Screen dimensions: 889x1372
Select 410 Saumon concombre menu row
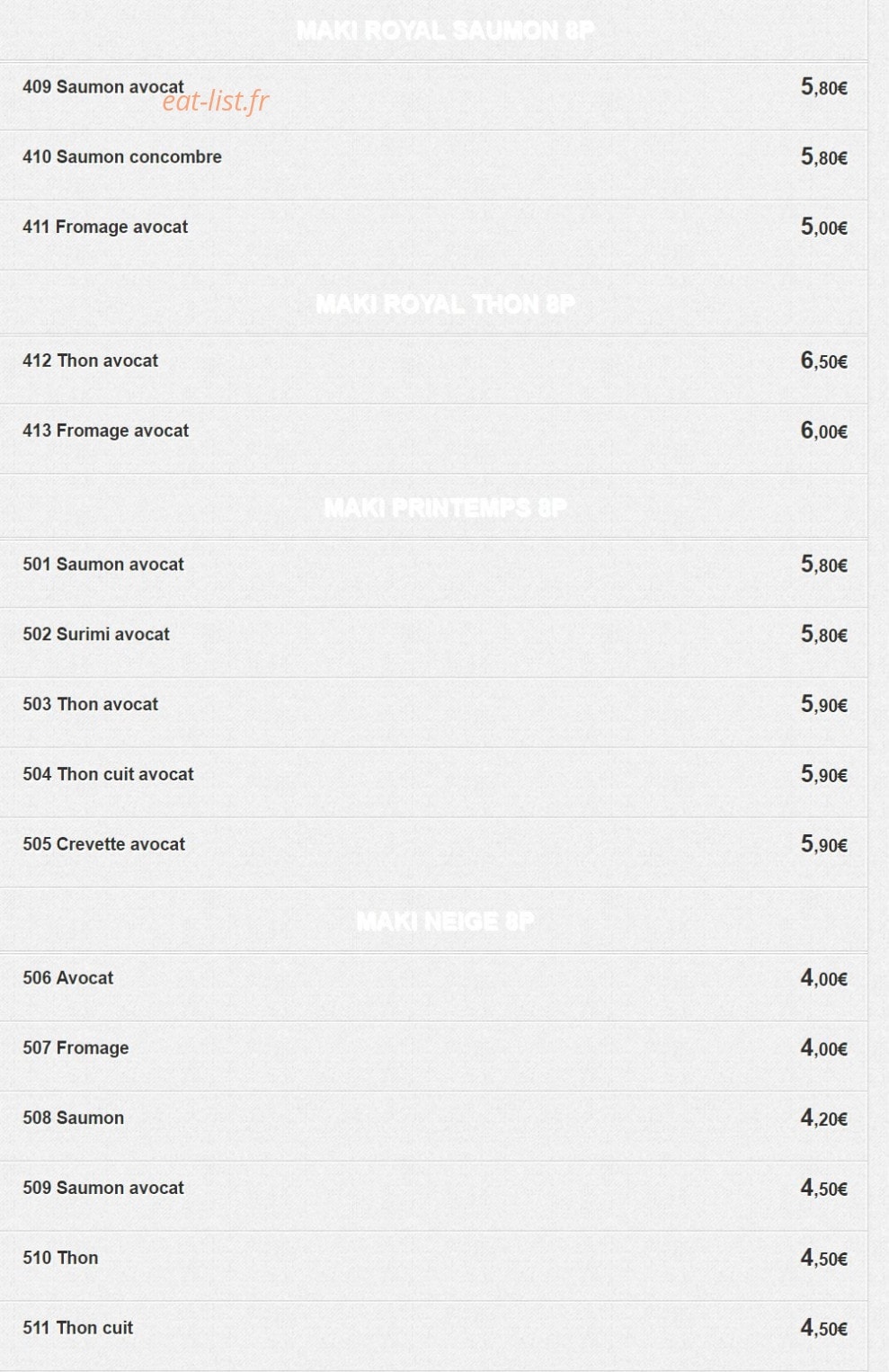click(433, 165)
